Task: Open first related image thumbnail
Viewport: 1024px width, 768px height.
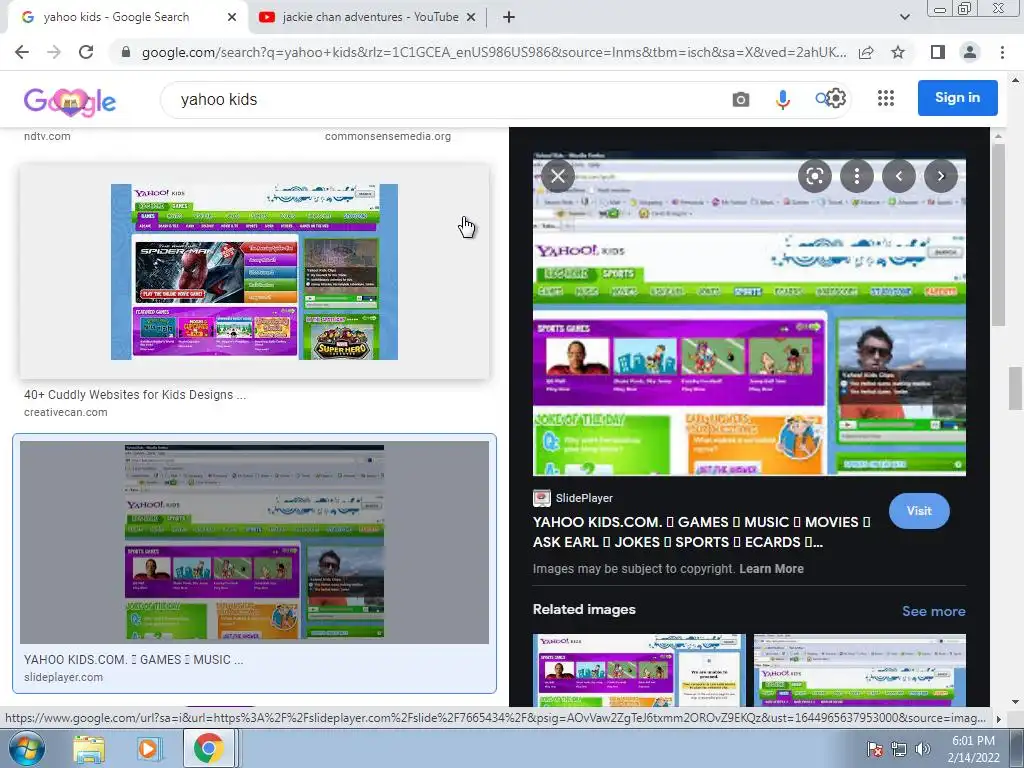Action: click(x=639, y=670)
